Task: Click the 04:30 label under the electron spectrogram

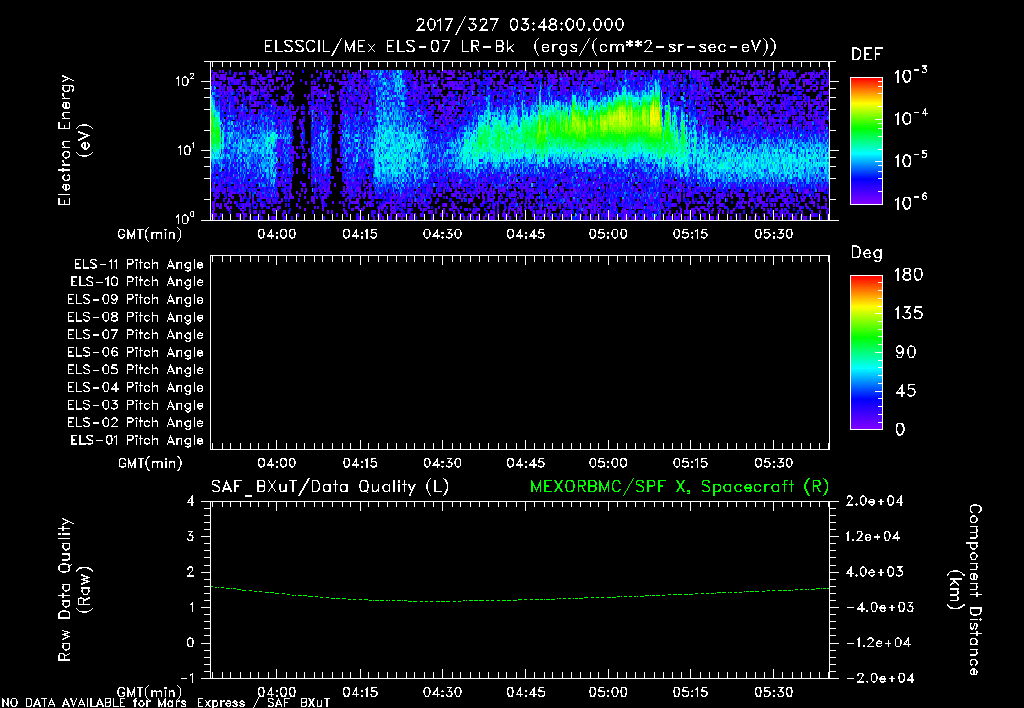Action: point(442,234)
